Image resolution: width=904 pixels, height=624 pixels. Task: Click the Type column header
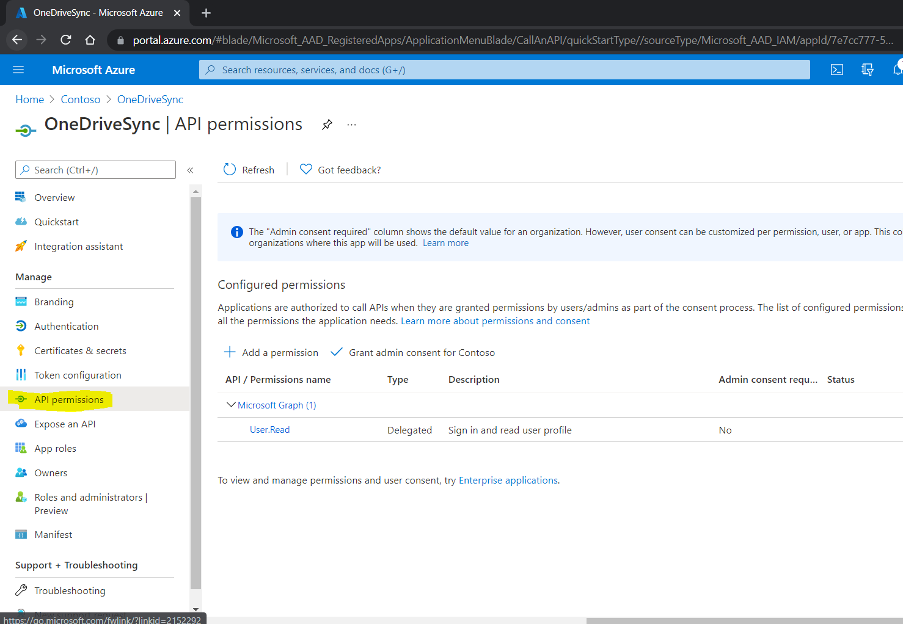click(x=398, y=379)
